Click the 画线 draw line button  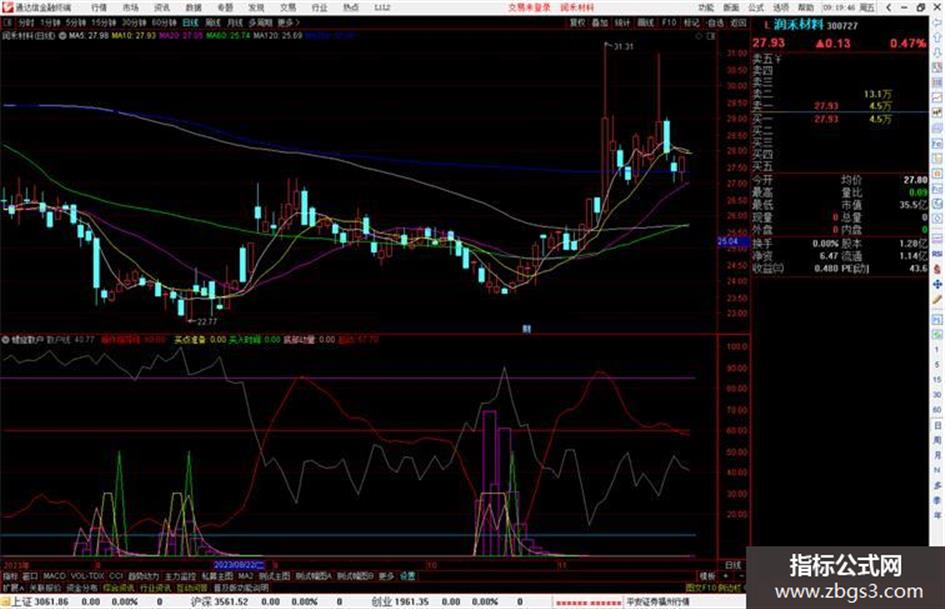(645, 22)
